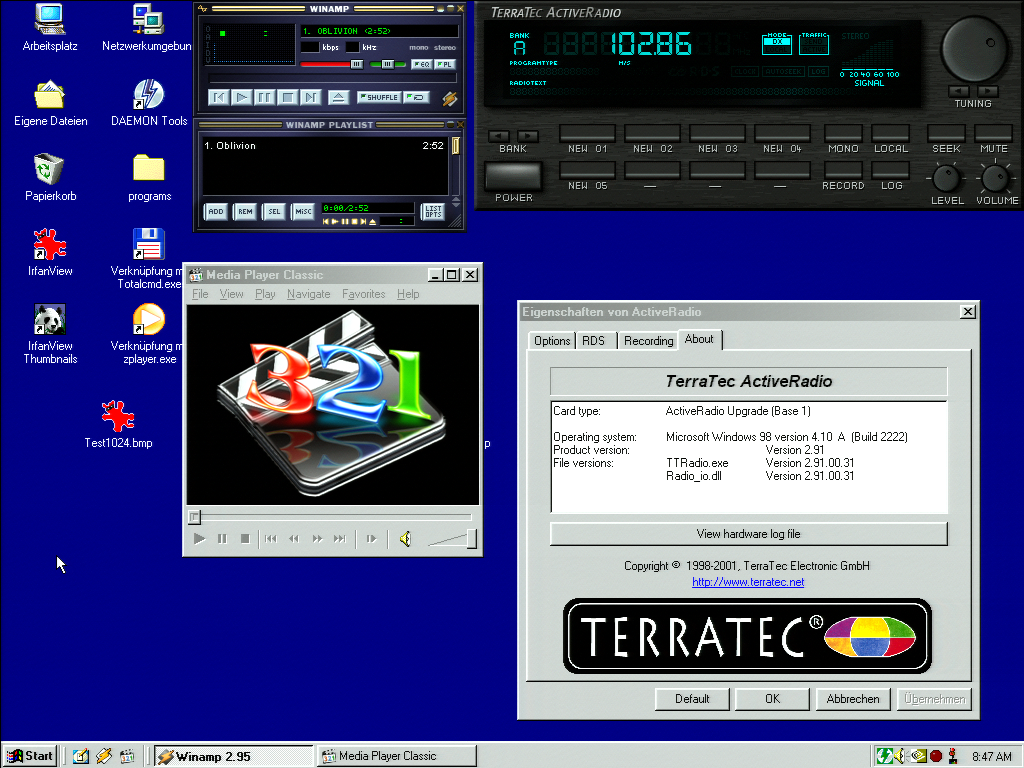Open Winamp main menu icon in title bar
The image size is (1024, 768).
click(202, 8)
